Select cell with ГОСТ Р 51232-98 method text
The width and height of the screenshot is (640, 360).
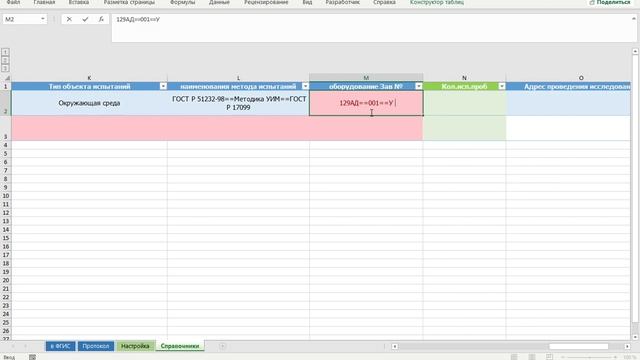pyautogui.click(x=238, y=103)
